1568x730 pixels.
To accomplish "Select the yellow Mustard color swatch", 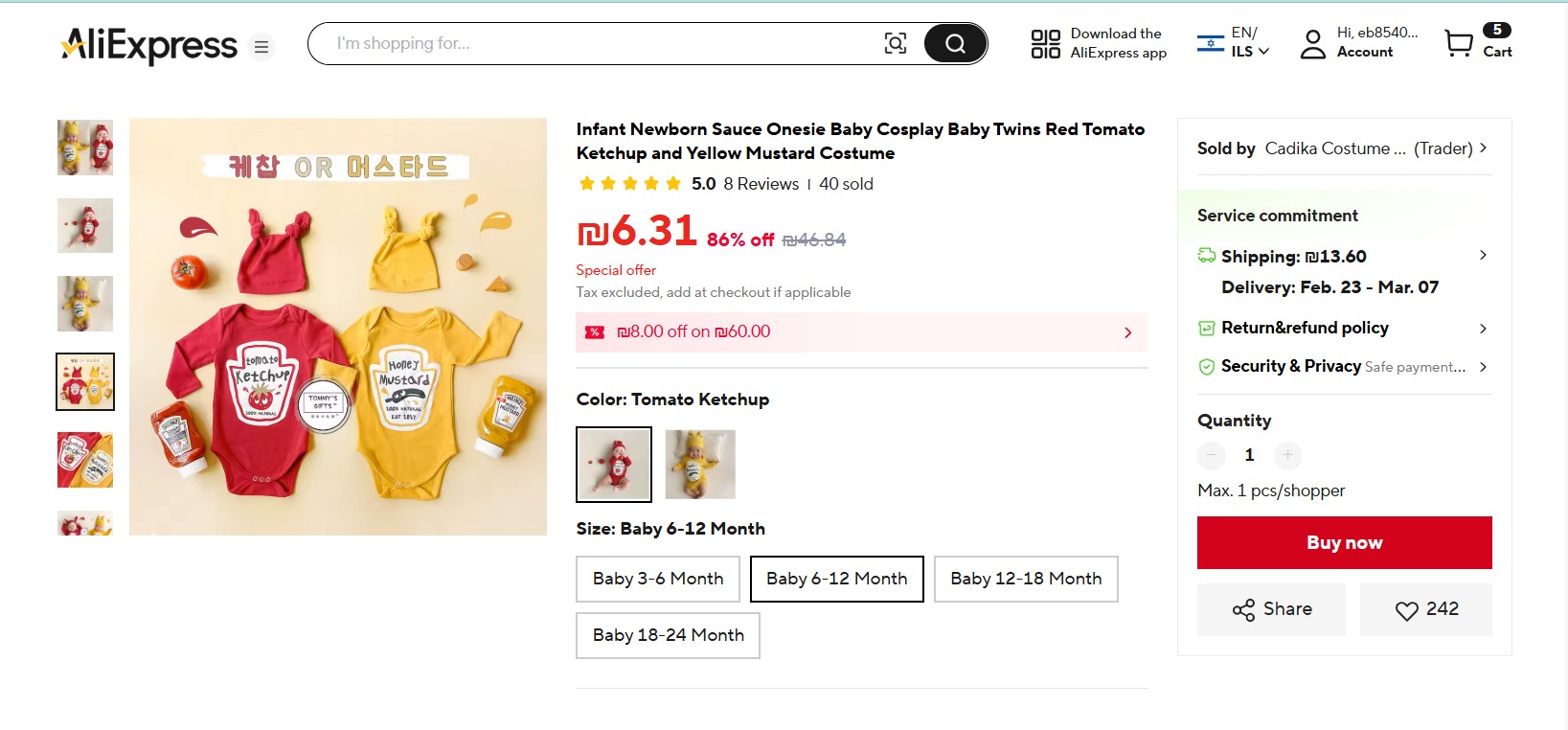I will pos(700,464).
